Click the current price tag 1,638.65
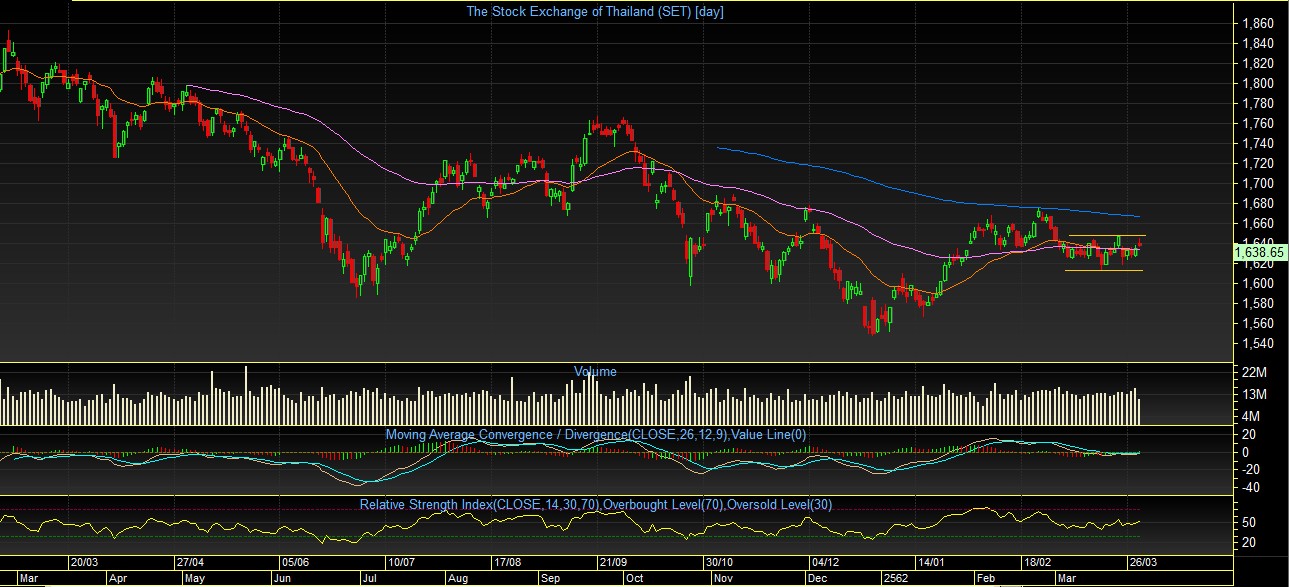This screenshot has width=1289, height=587. tap(1259, 253)
